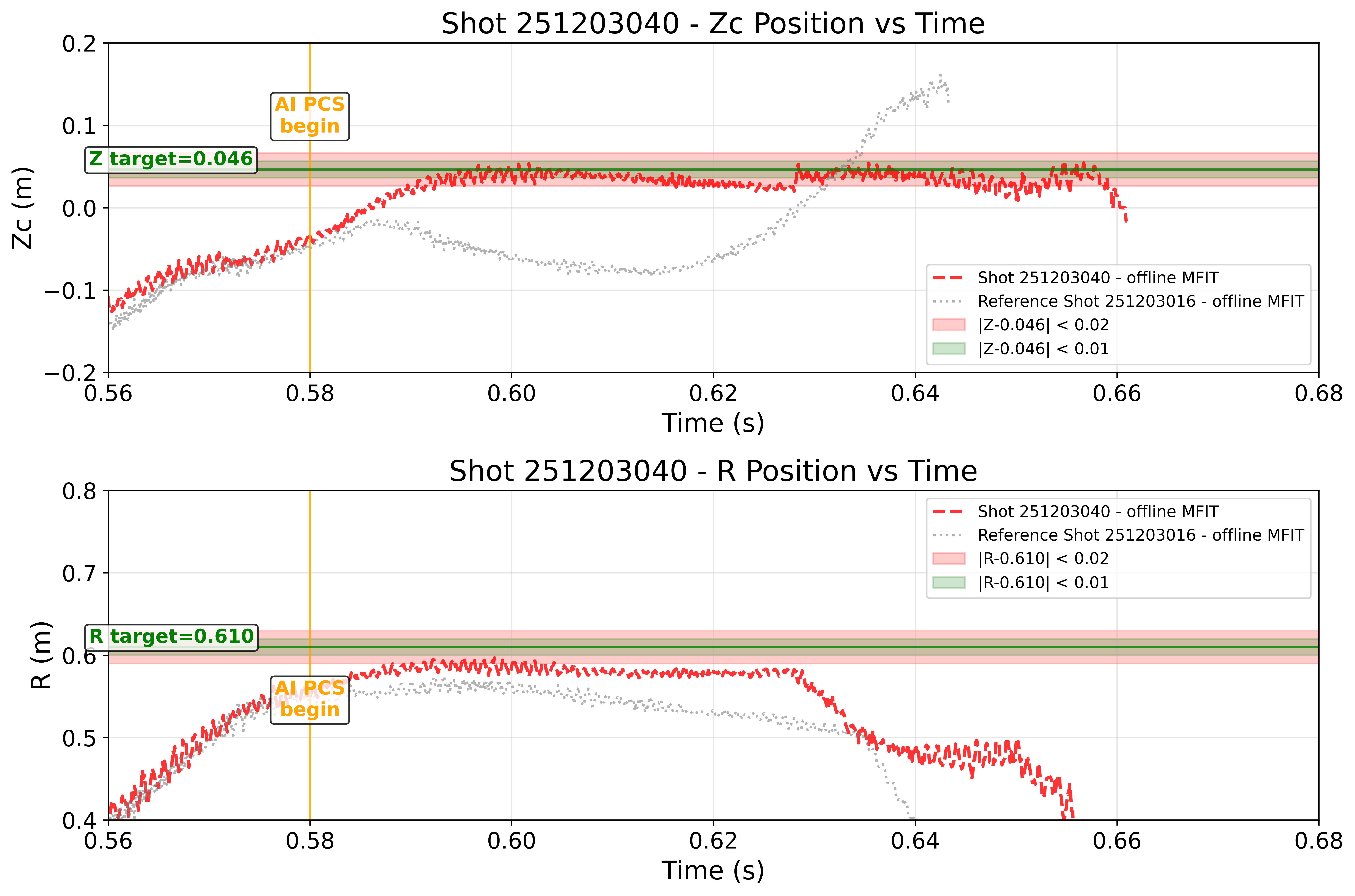Click the green |Z-0.046| < 0.01 legend swatch
The width and height of the screenshot is (1355, 896).
tap(949, 349)
